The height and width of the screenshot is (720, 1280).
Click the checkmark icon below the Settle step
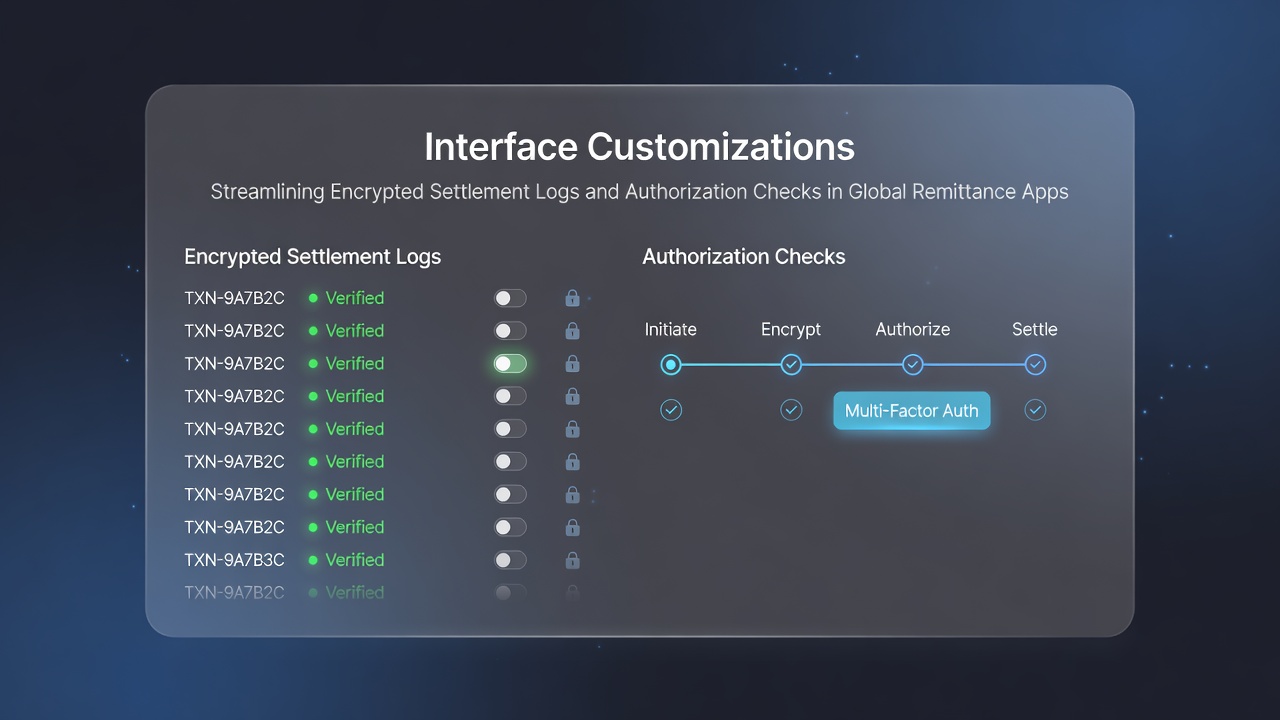click(x=1035, y=410)
